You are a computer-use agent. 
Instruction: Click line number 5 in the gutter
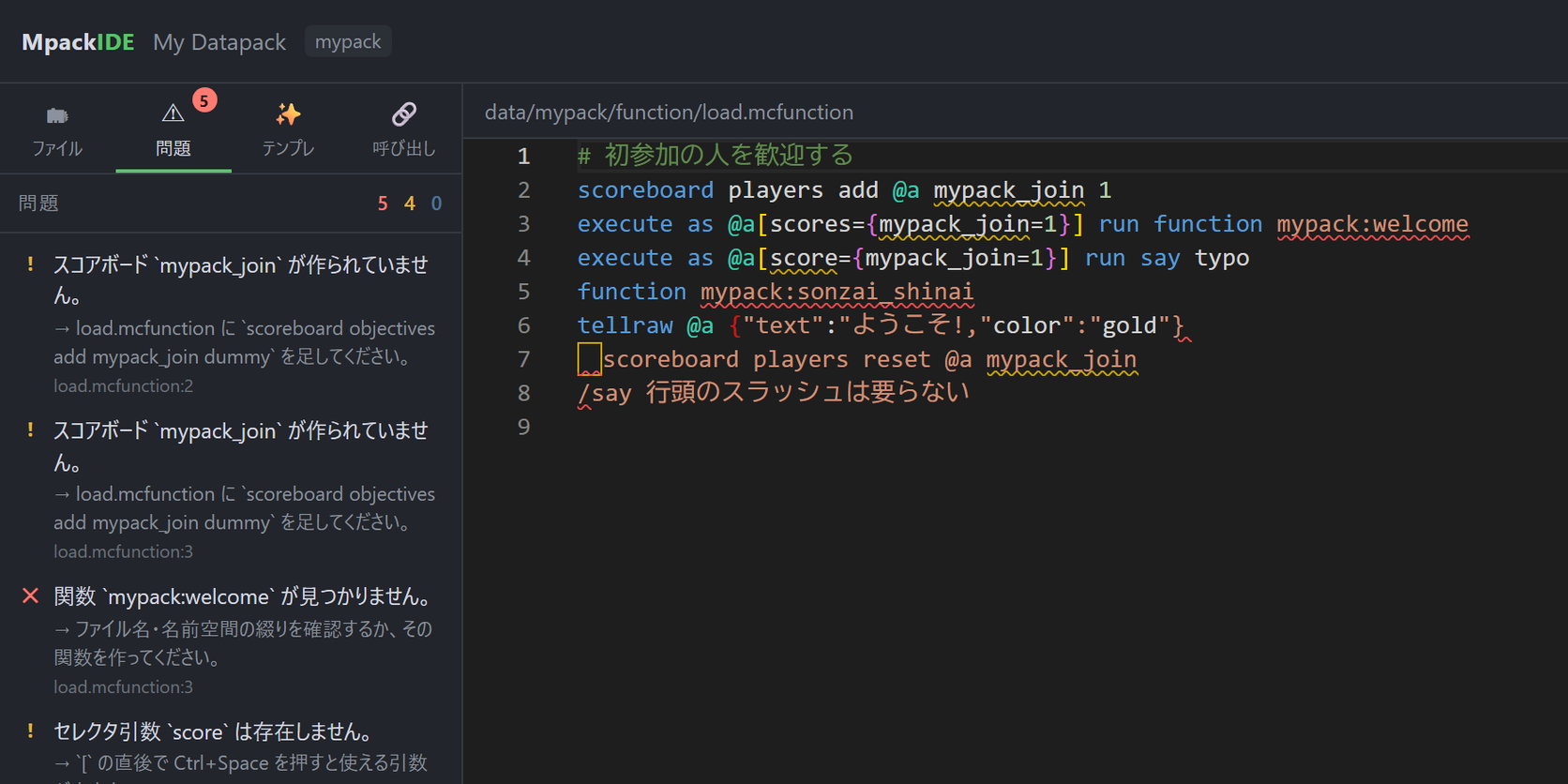(523, 292)
